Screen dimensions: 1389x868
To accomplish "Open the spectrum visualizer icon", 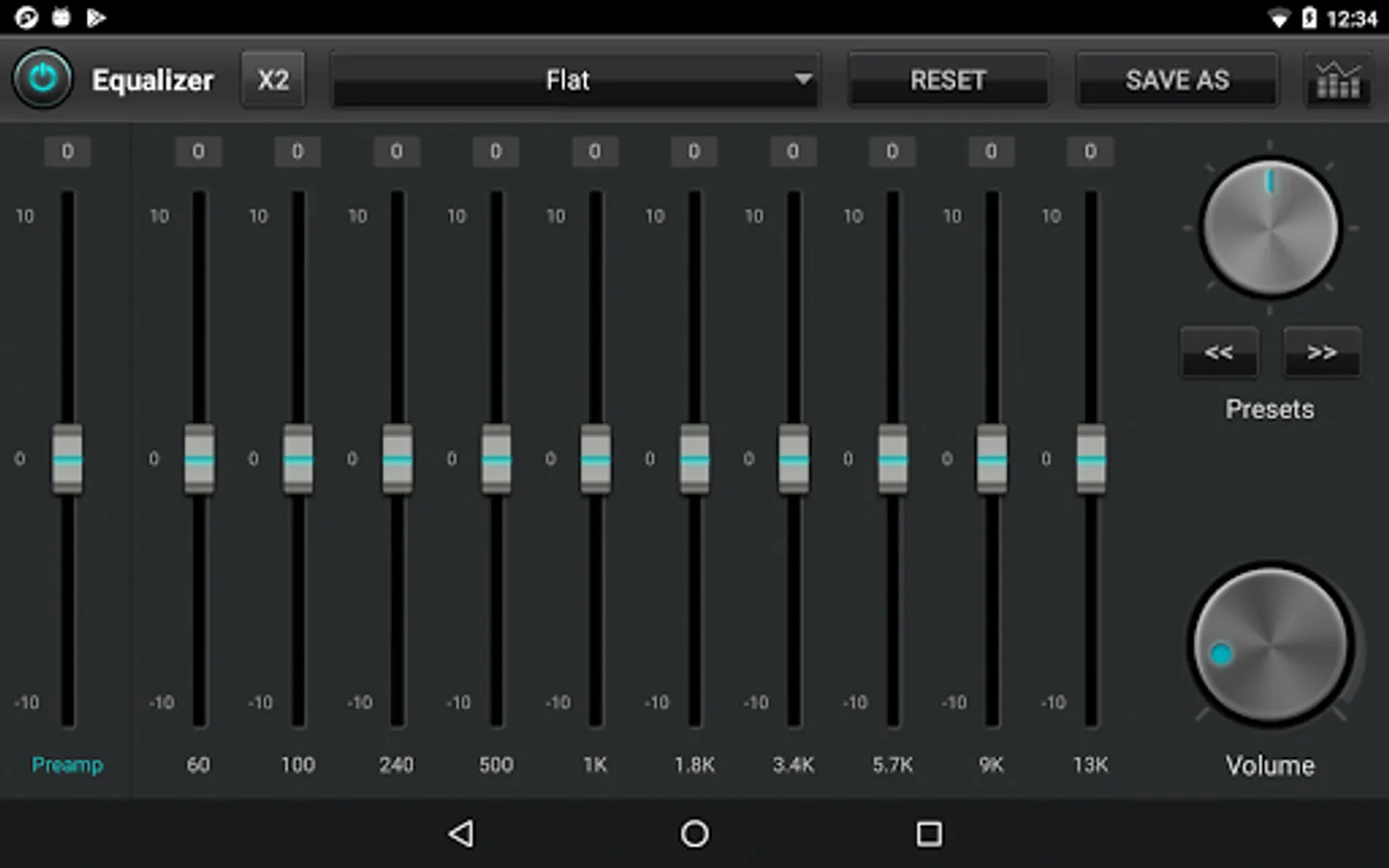I will coord(1338,80).
